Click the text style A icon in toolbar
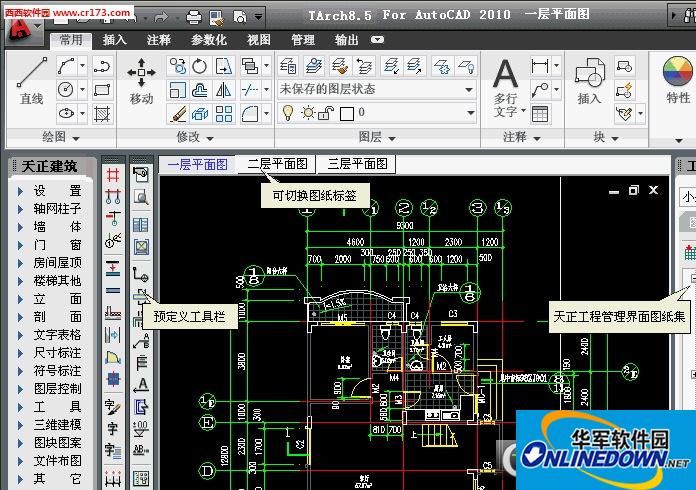 141,385
